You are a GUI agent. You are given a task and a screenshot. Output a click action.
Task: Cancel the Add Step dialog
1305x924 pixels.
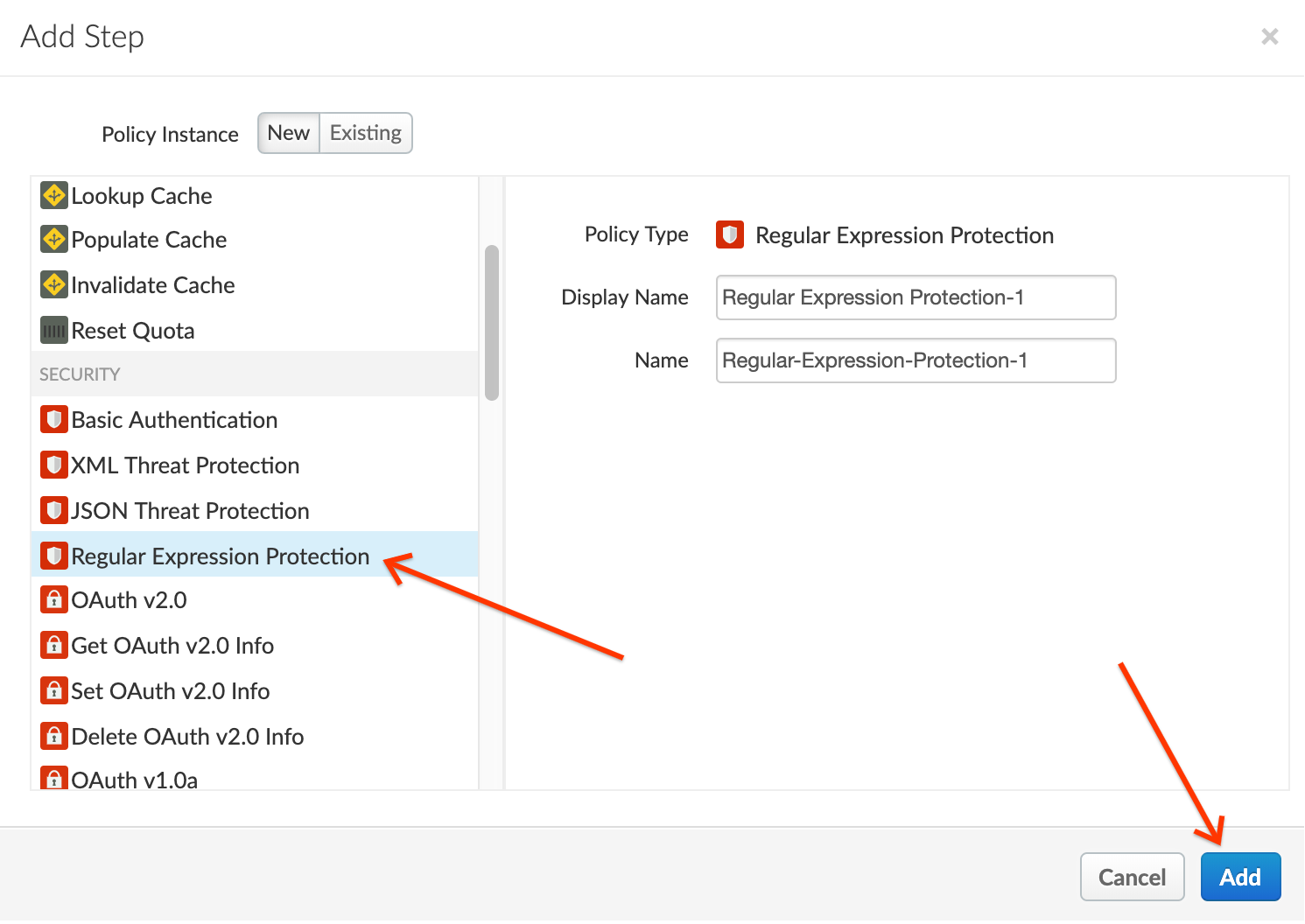(x=1132, y=877)
